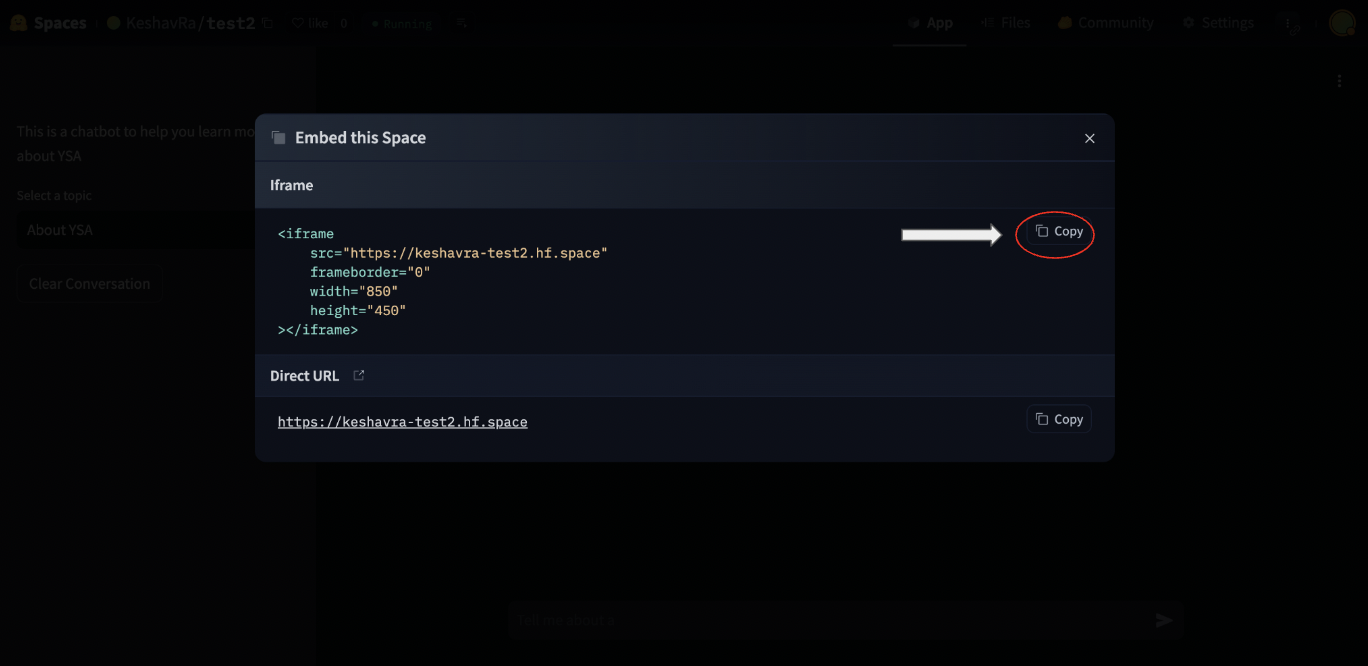Image resolution: width=1368 pixels, height=666 pixels.
Task: Toggle the like heart for this Space
Action: pyautogui.click(x=300, y=22)
